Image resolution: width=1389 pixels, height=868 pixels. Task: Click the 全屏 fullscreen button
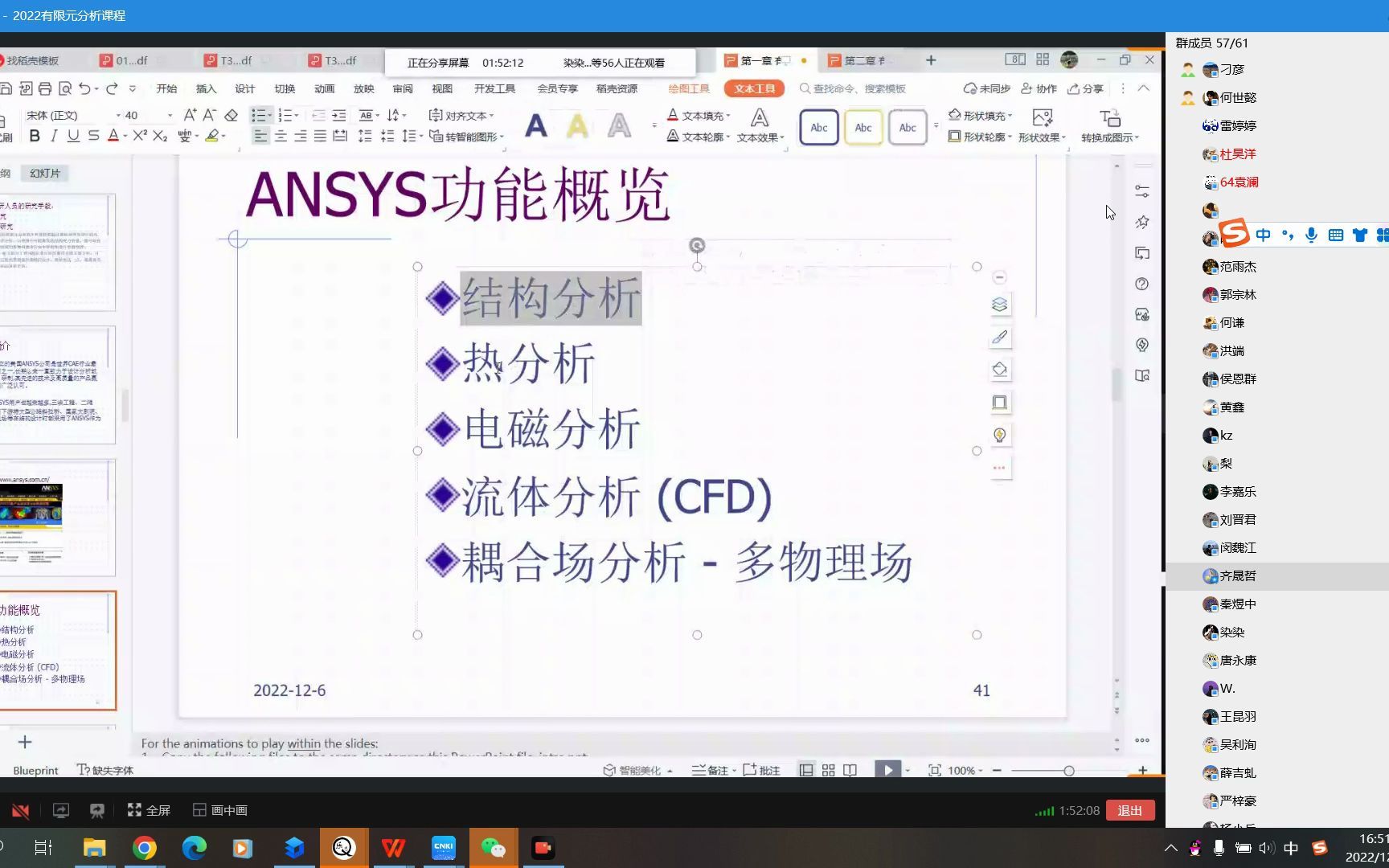(149, 810)
